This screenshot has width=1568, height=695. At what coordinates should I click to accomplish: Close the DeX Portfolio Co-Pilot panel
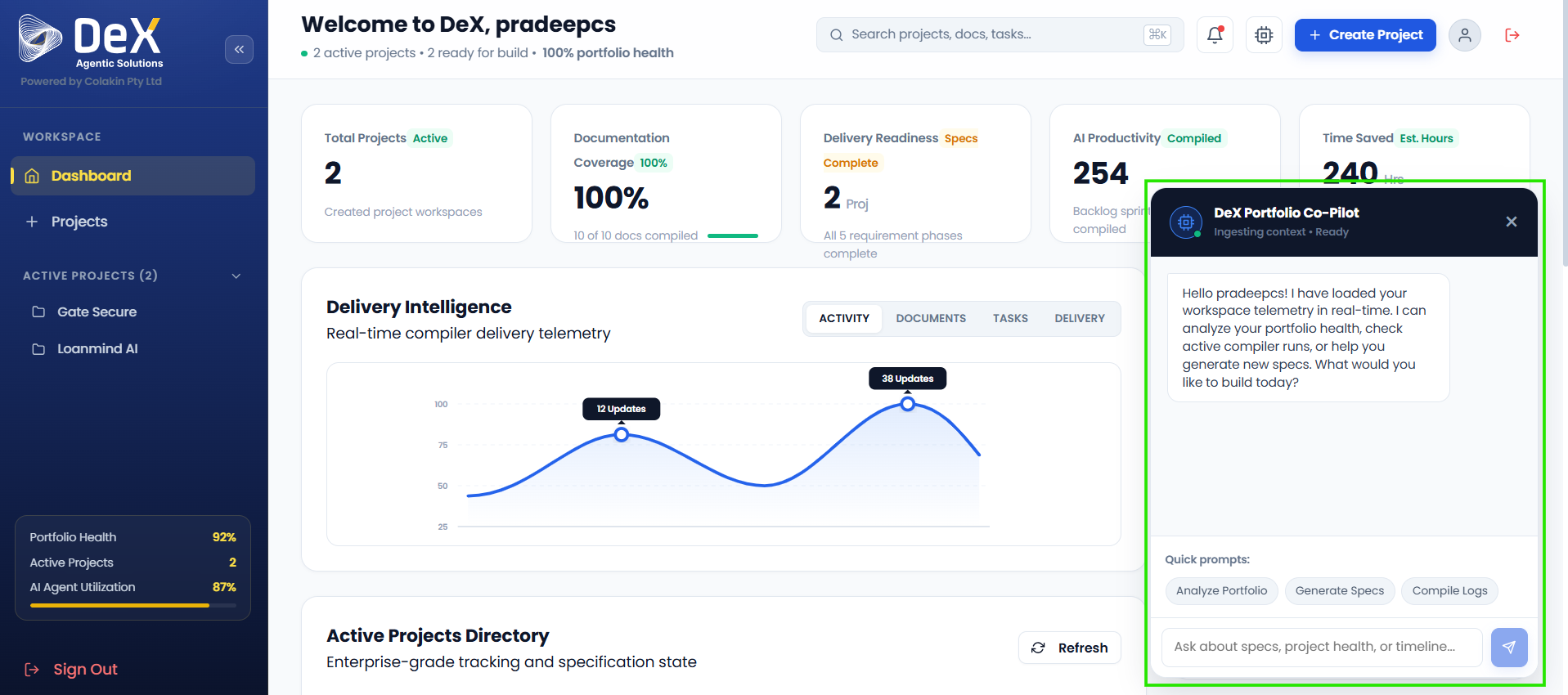tap(1511, 222)
